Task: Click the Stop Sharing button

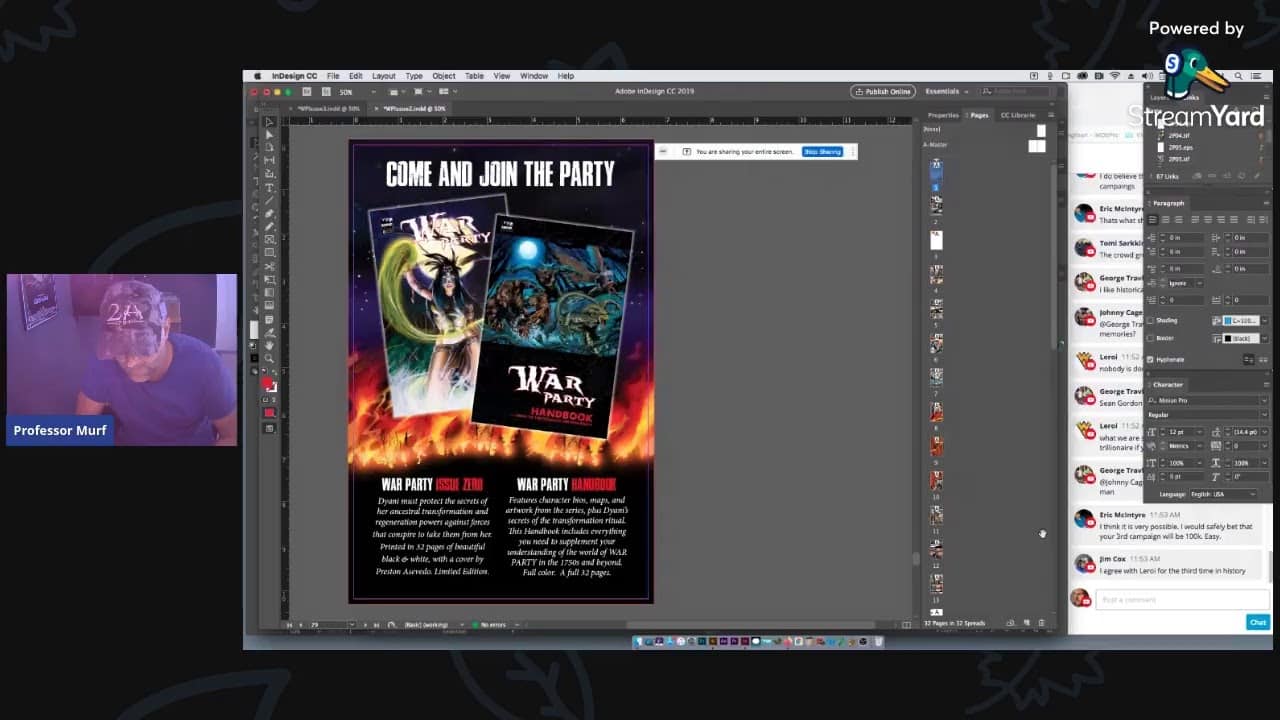Action: 823,152
